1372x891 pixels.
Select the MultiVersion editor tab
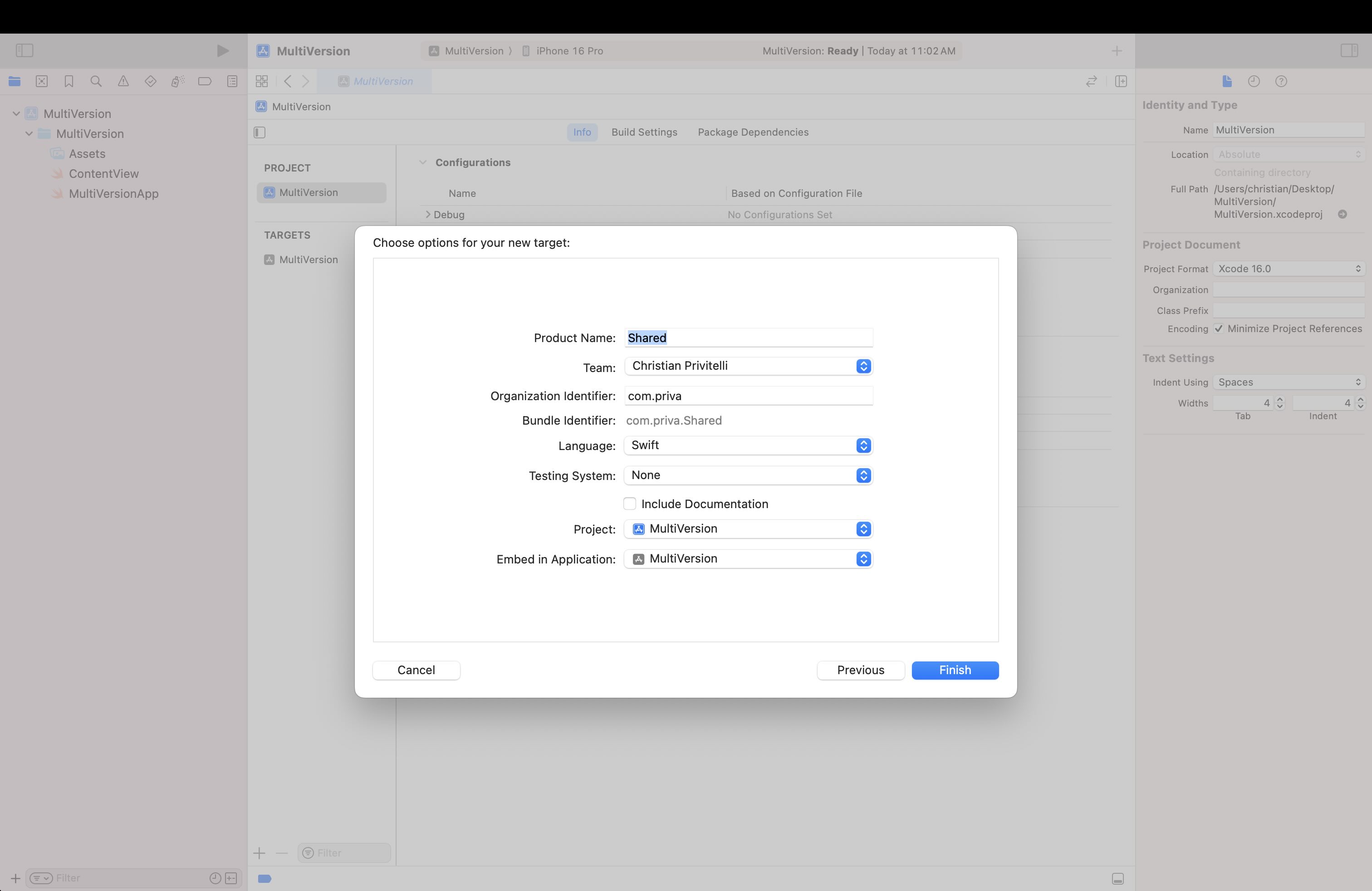click(x=375, y=81)
